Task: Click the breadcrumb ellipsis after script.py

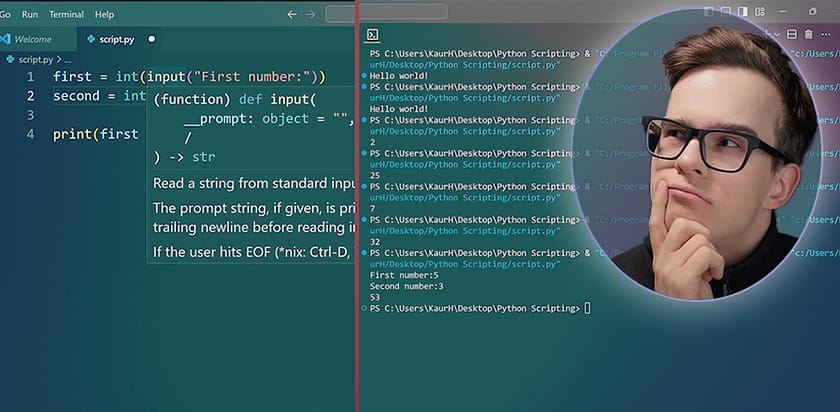Action: point(68,60)
